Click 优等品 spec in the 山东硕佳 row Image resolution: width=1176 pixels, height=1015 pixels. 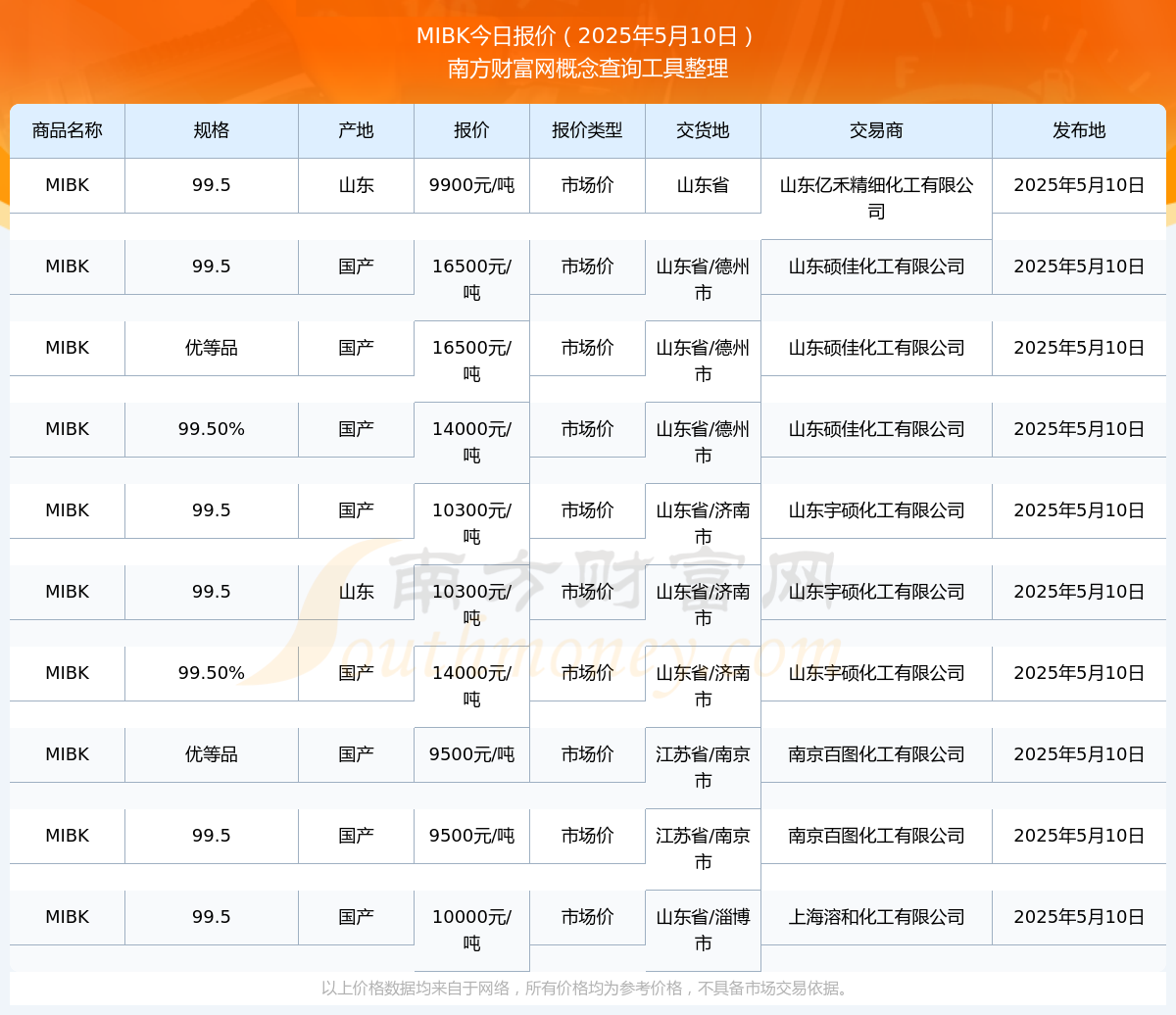(x=212, y=348)
